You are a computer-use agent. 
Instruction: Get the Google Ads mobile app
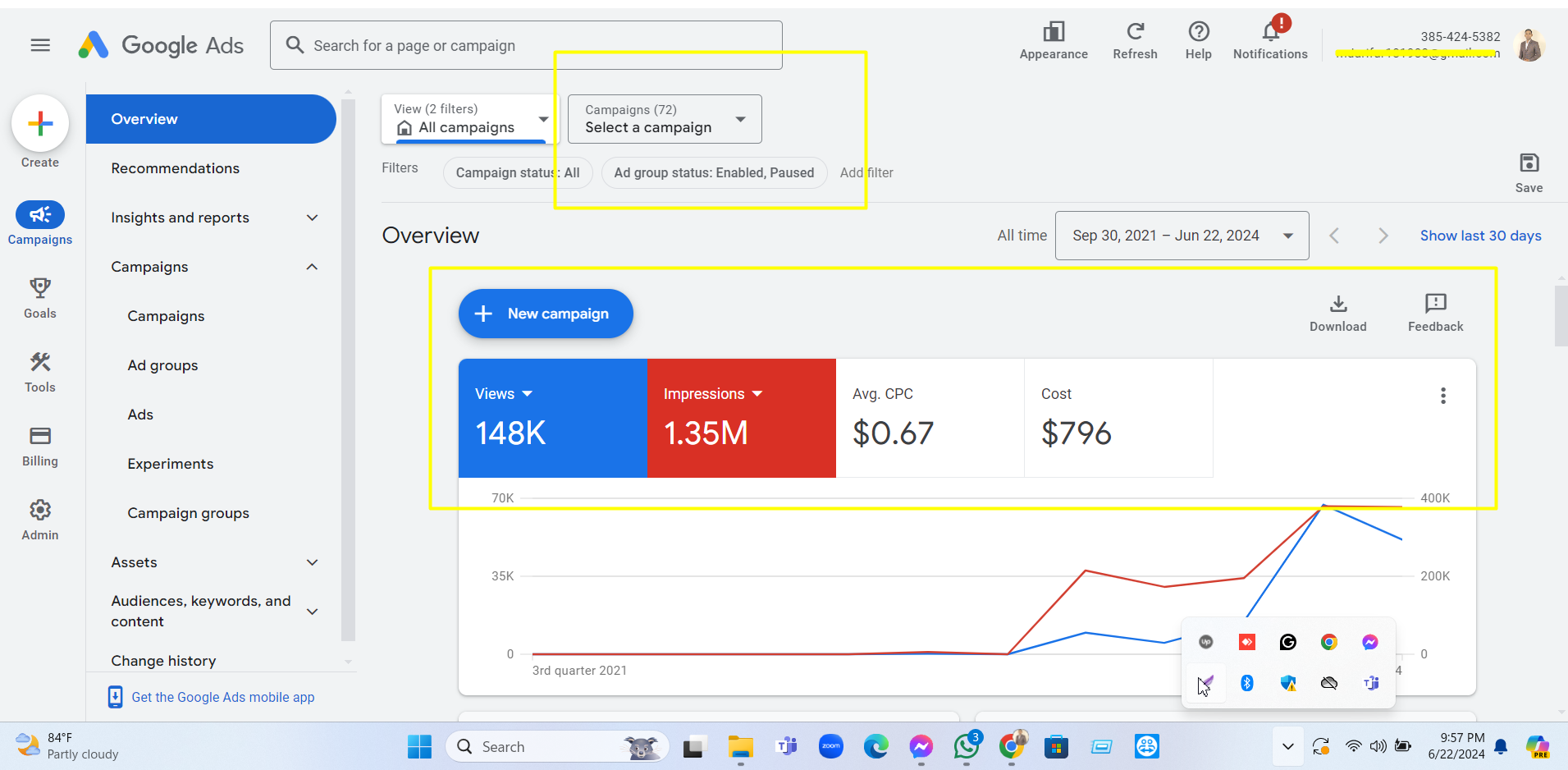tap(212, 697)
